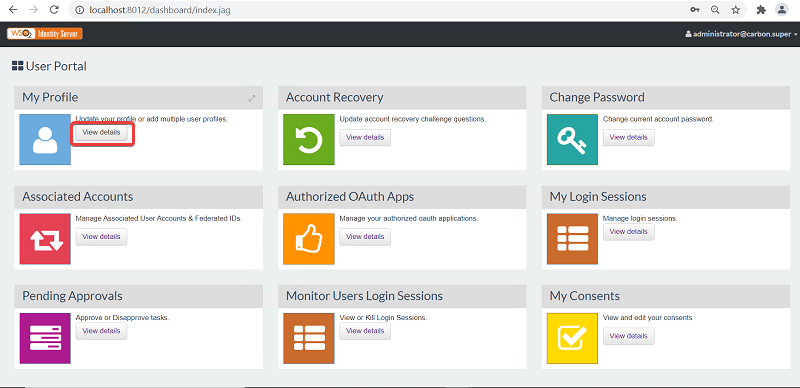Click the Monitor Users Login Sessions icon

(x=309, y=338)
